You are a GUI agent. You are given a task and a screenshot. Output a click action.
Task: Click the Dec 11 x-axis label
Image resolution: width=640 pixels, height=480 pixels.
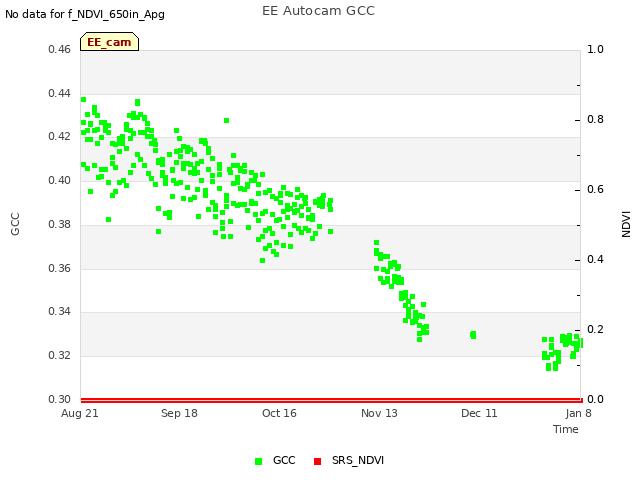tap(479, 413)
